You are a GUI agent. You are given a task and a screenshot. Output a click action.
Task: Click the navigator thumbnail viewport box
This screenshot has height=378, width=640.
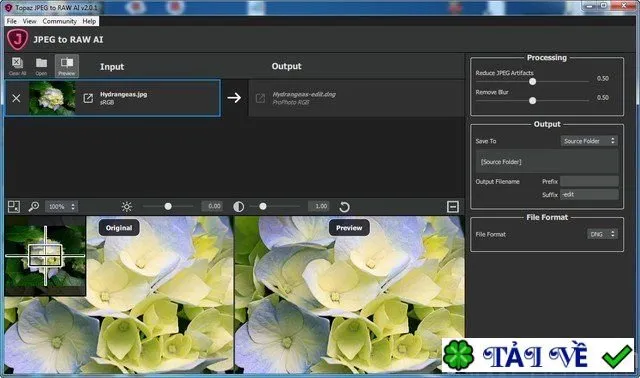pyautogui.click(x=45, y=255)
